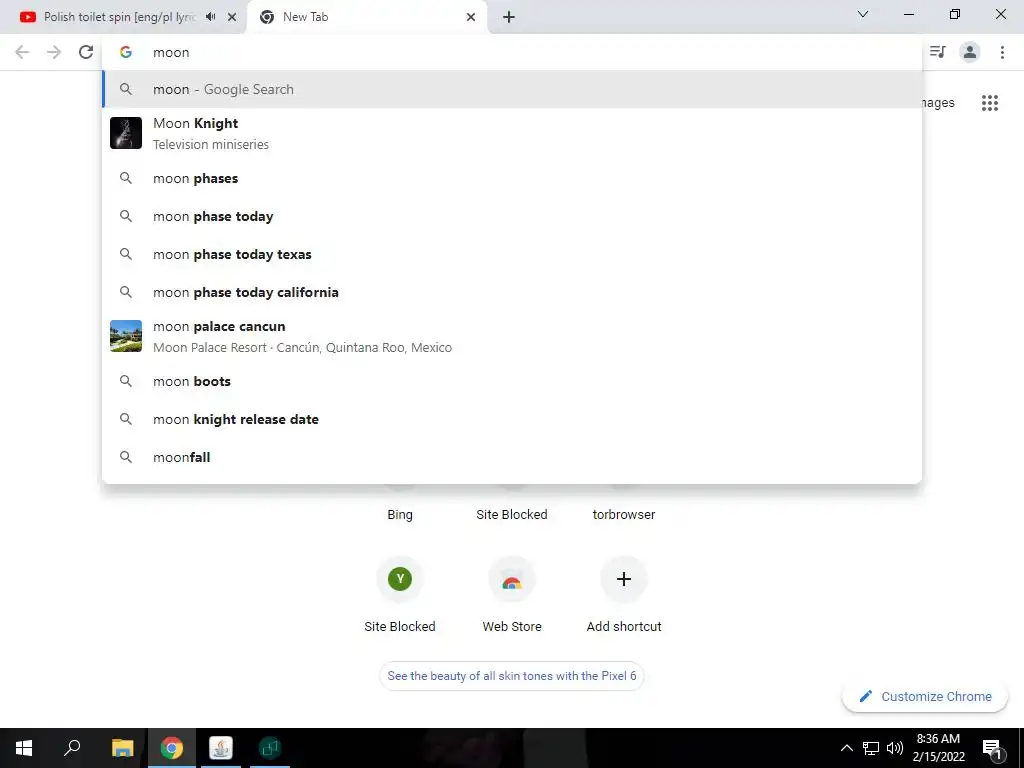Click the Google logo in address bar
This screenshot has height=768, width=1024.
point(126,52)
